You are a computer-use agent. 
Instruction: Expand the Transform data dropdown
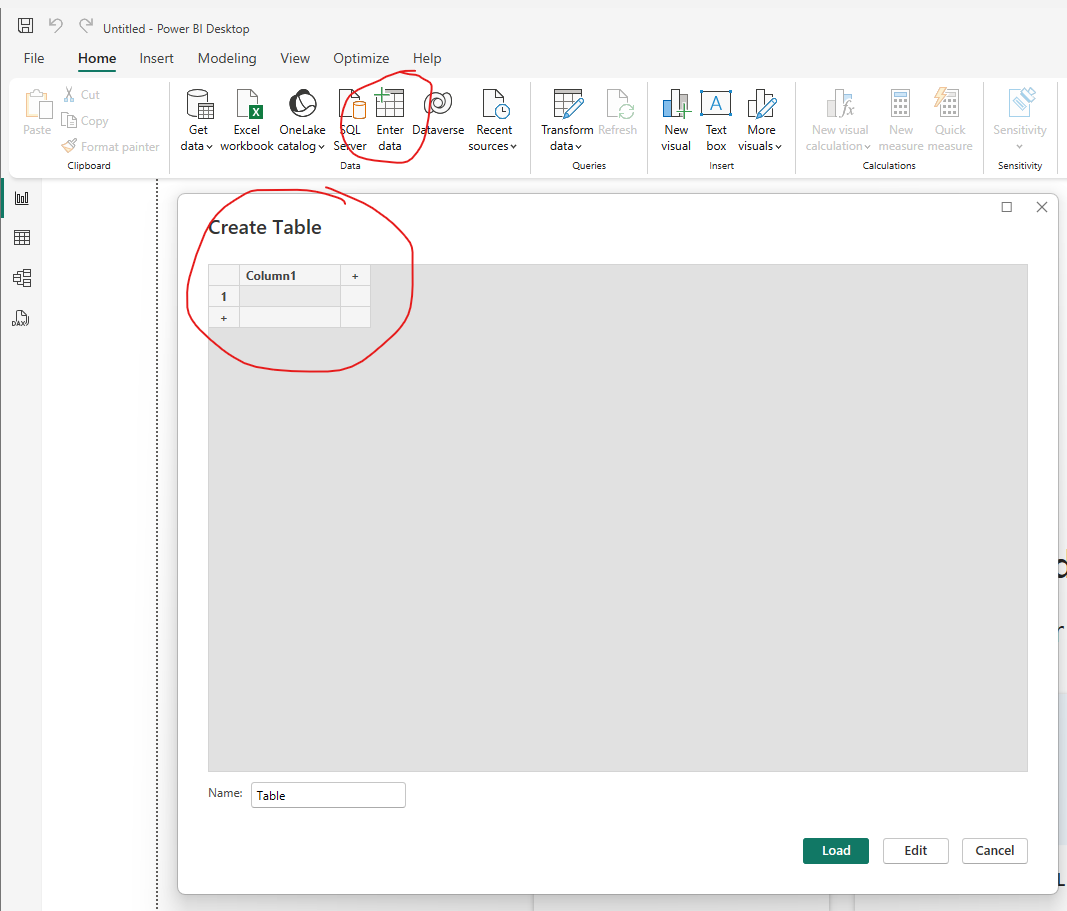pyautogui.click(x=567, y=146)
